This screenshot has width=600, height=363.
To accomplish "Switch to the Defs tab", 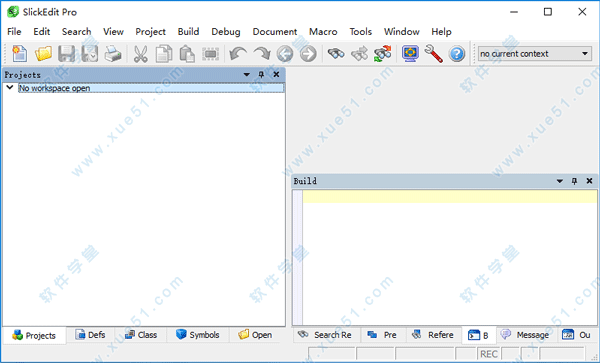I will tap(90, 335).
